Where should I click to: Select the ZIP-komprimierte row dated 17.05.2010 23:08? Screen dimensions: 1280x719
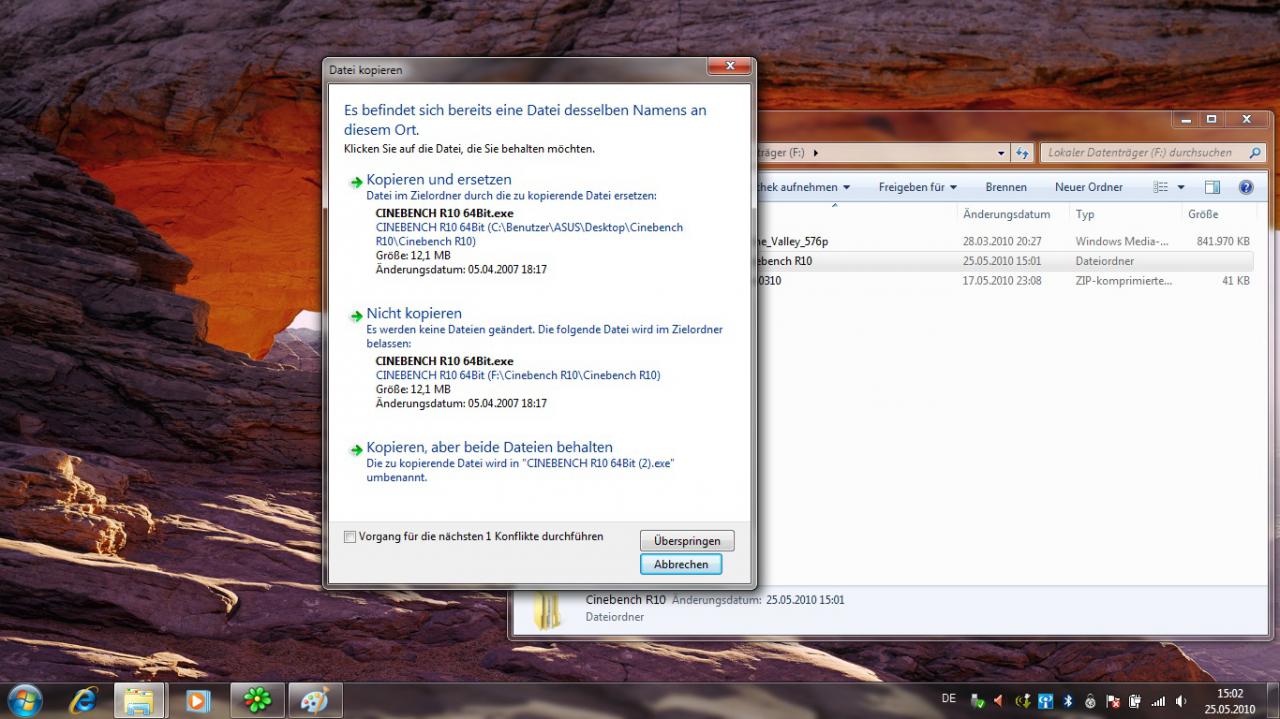point(1004,281)
